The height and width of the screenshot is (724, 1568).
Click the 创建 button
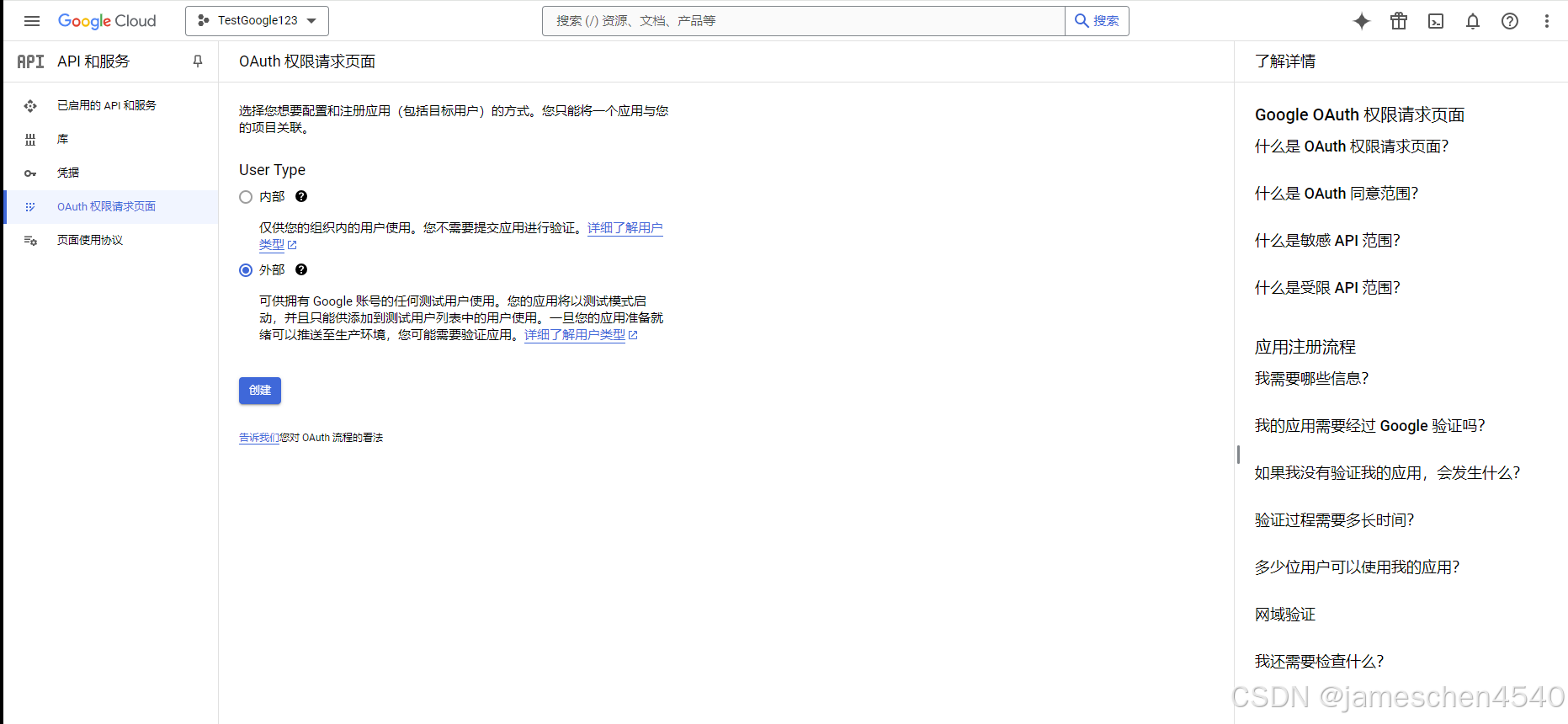point(260,391)
